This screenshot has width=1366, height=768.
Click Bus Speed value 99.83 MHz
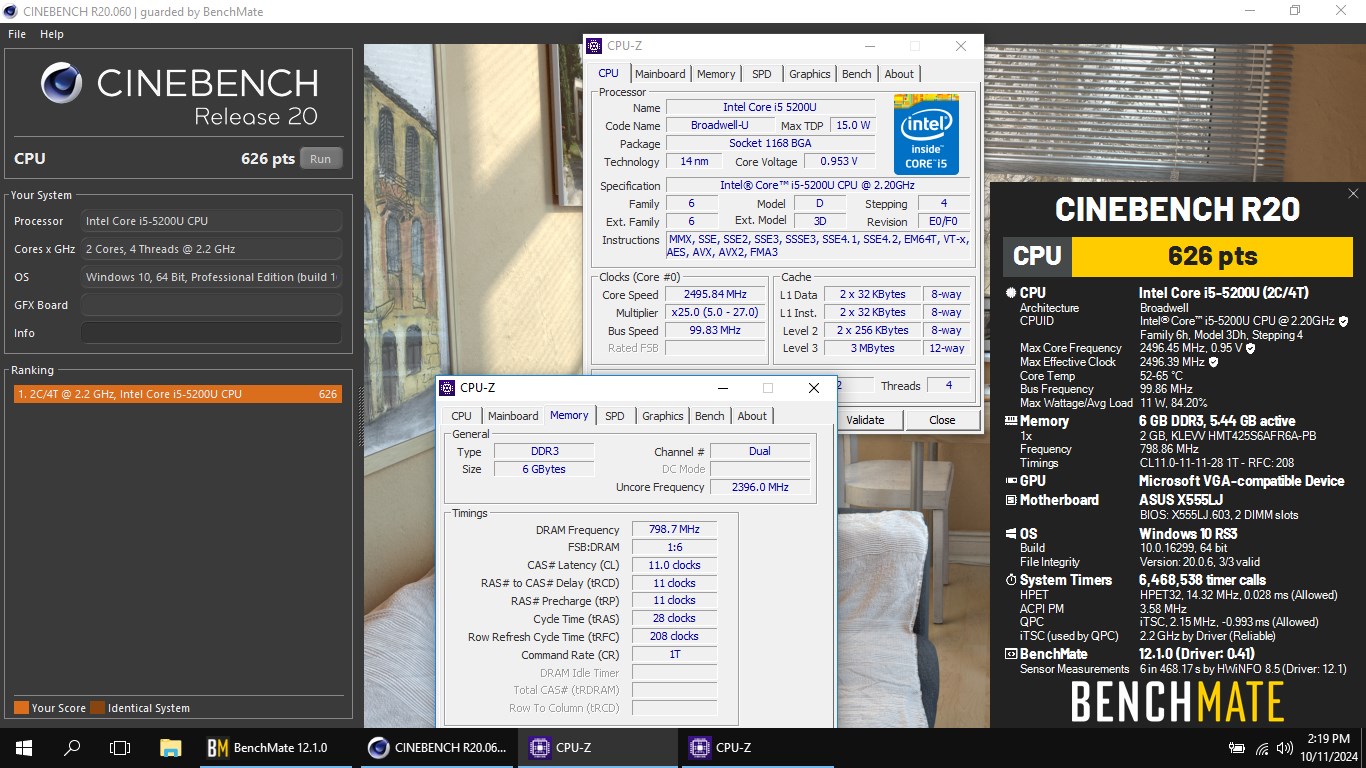coord(716,331)
